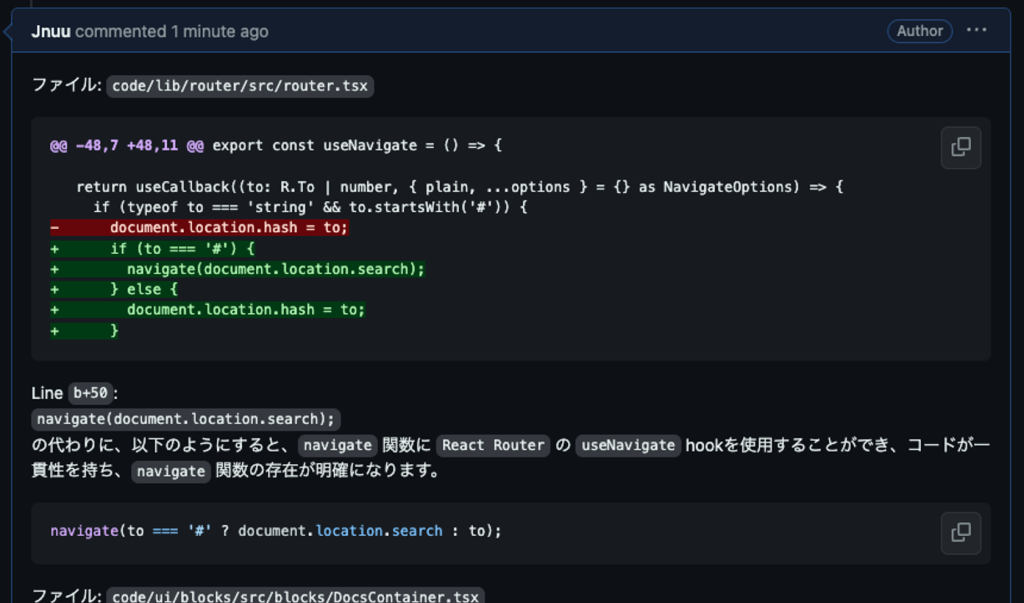1024x603 pixels.
Task: Click the Author badge
Action: pyautogui.click(x=919, y=31)
